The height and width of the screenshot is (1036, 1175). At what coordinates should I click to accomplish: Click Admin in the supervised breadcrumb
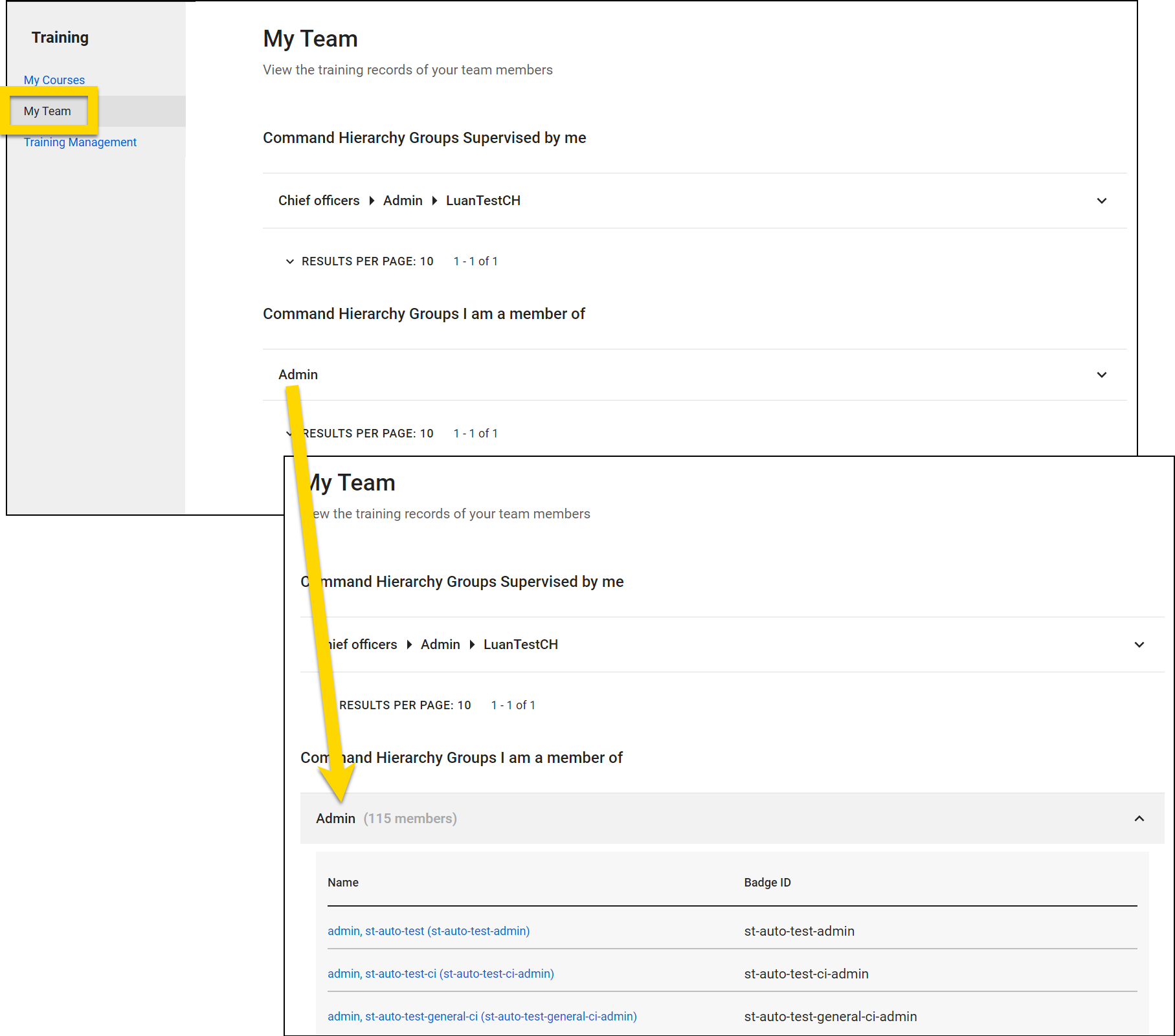[403, 201]
